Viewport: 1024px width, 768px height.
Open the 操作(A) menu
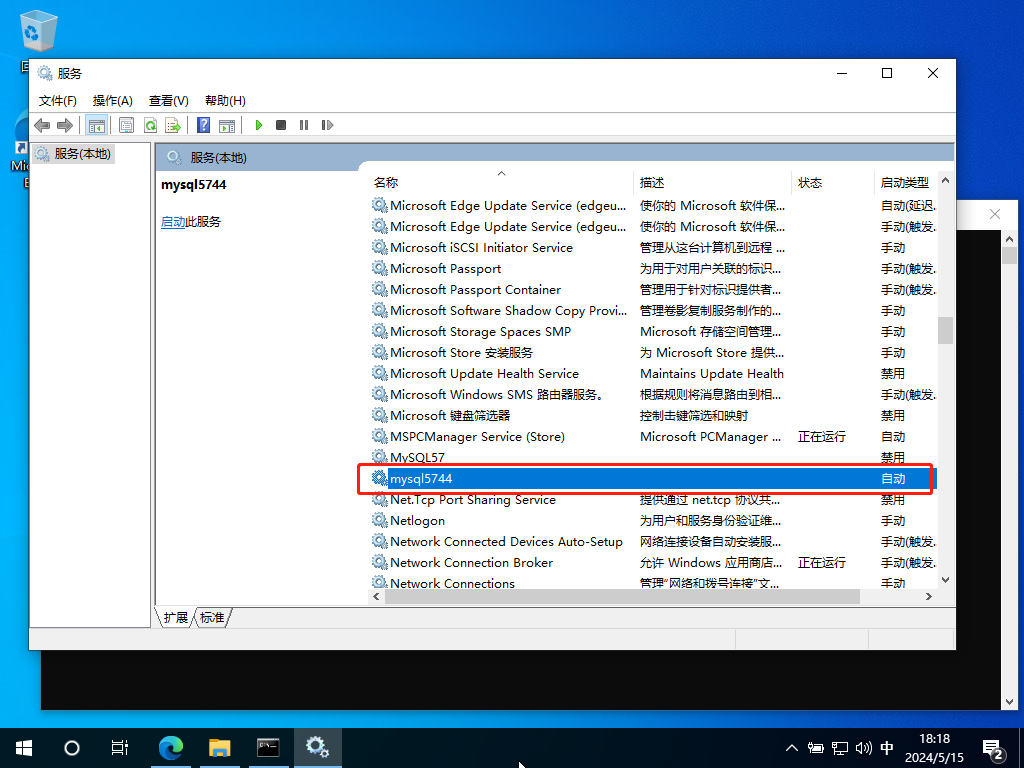[112, 101]
